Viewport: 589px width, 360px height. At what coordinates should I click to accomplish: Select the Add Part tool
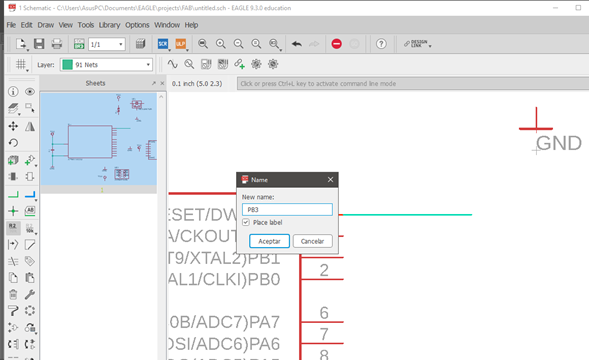(29, 160)
